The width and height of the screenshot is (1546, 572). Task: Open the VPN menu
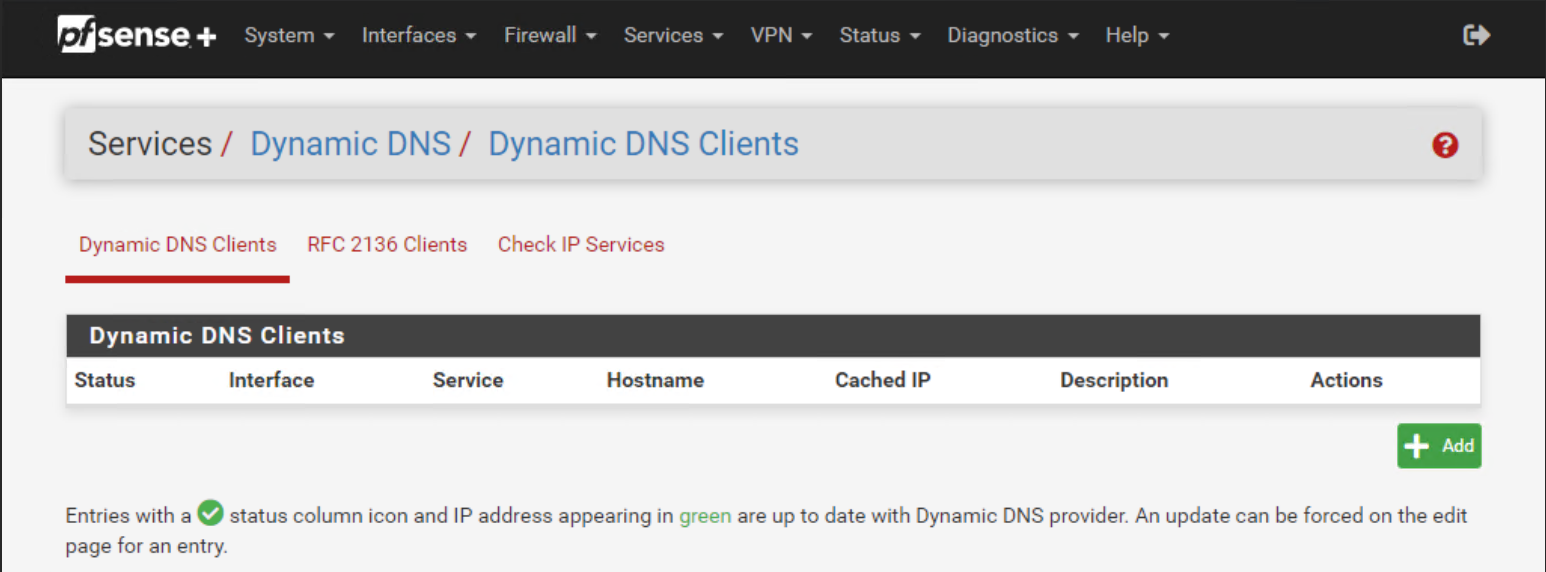click(781, 35)
